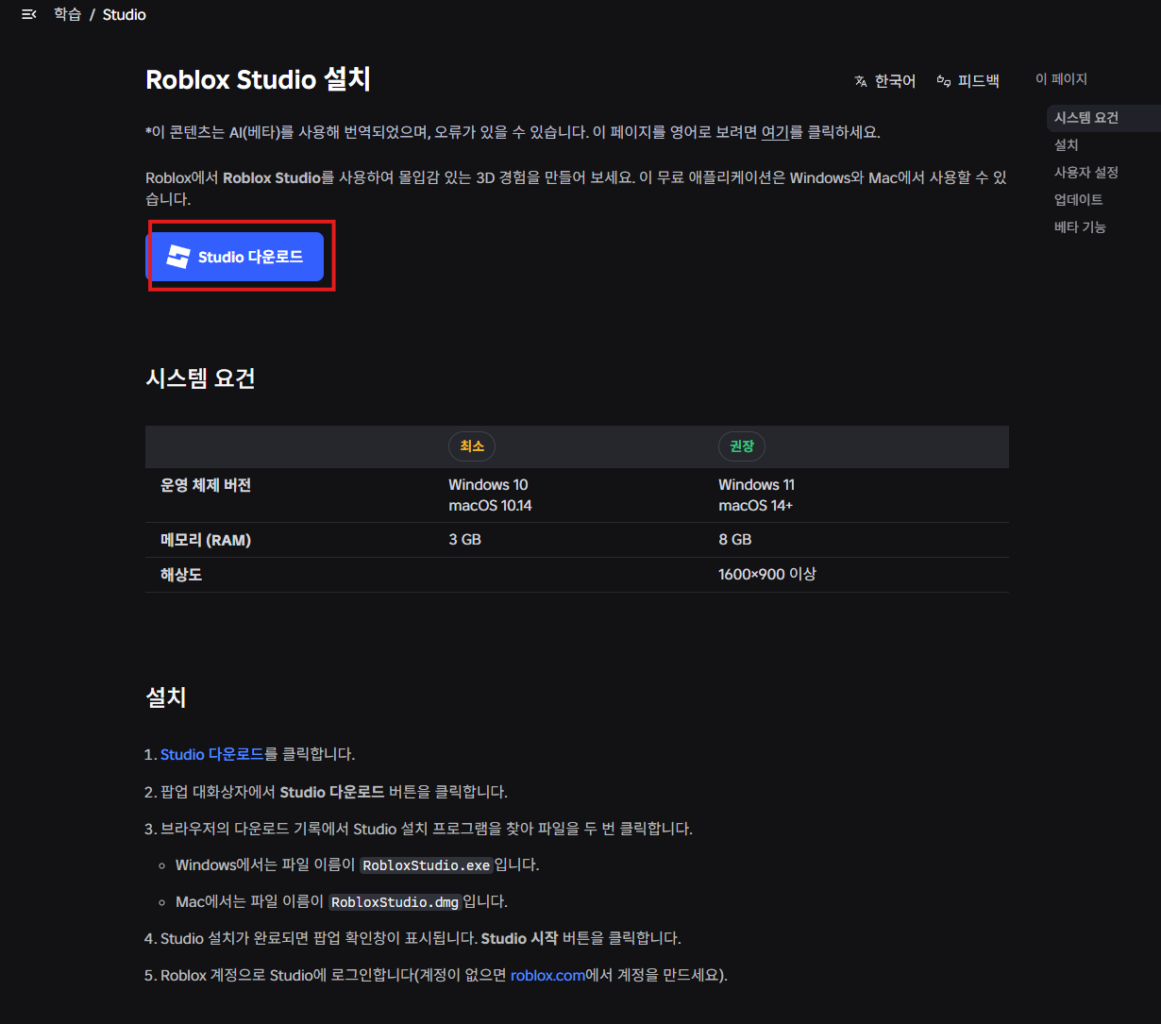Click the translate language icon
Screen dimensions: 1161x1024
(860, 81)
